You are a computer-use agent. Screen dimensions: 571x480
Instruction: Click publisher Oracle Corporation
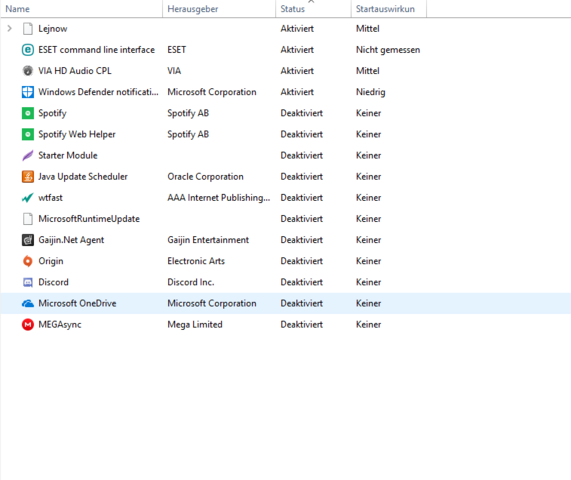(205, 176)
